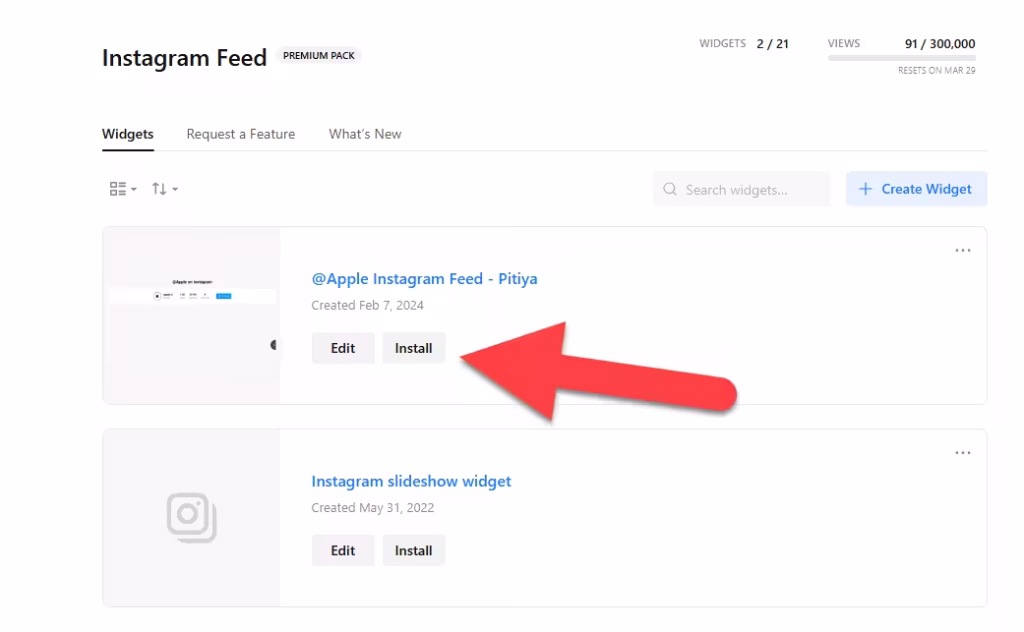This screenshot has height=632, width=1024.
Task: Install the Instagram slideshow widget
Action: click(413, 550)
